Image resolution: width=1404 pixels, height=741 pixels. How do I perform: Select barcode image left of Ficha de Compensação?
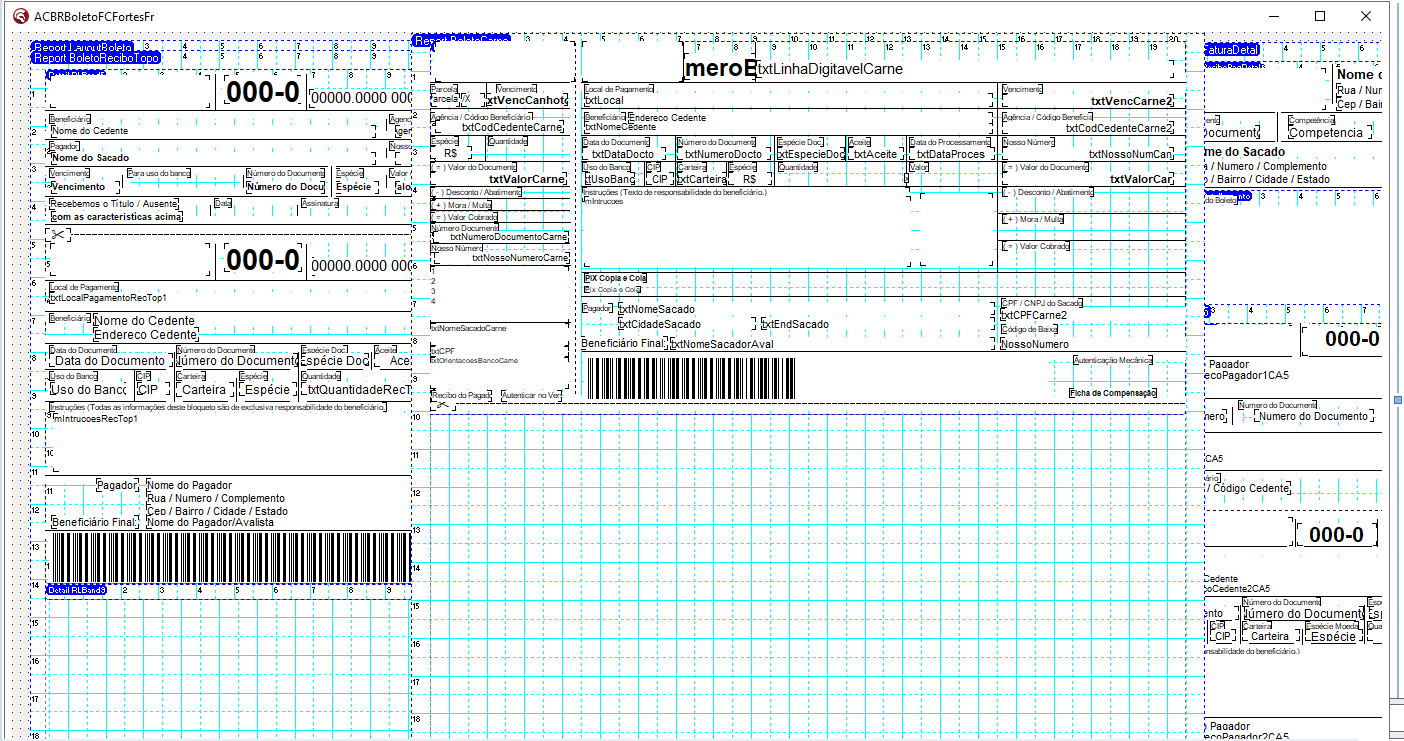(x=690, y=378)
